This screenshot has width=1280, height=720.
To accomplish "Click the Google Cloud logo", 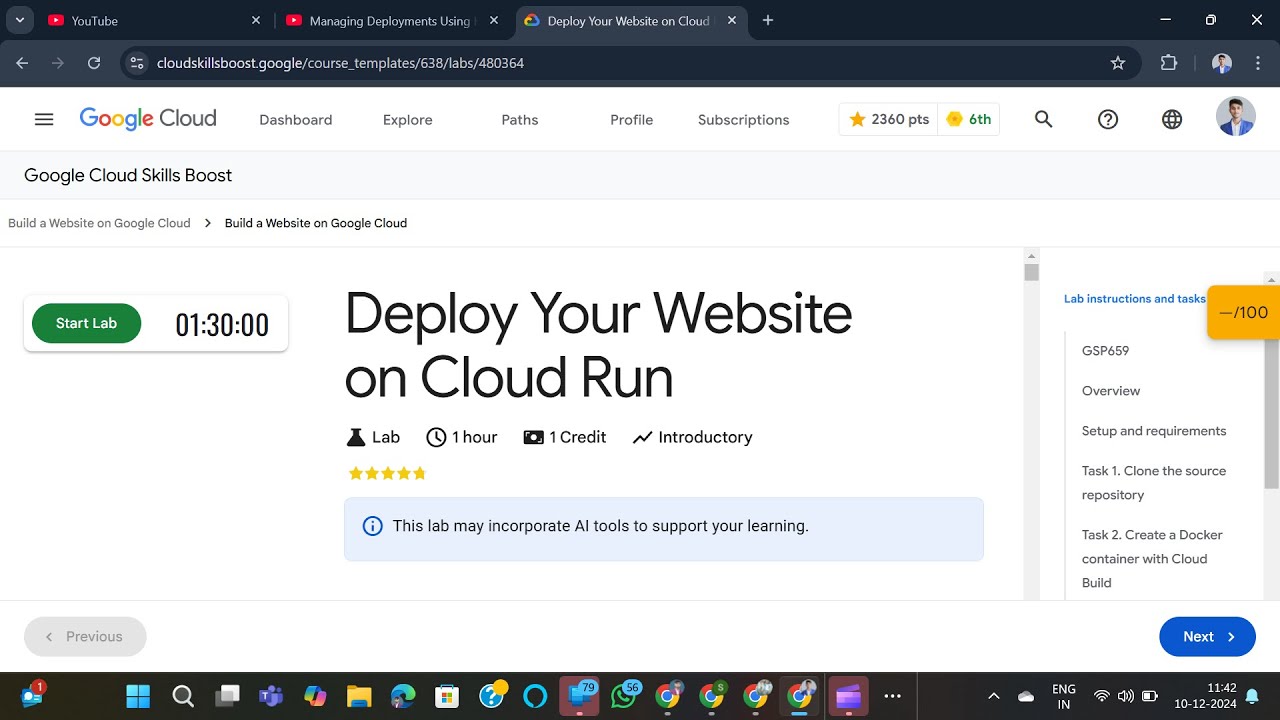I will [x=148, y=119].
